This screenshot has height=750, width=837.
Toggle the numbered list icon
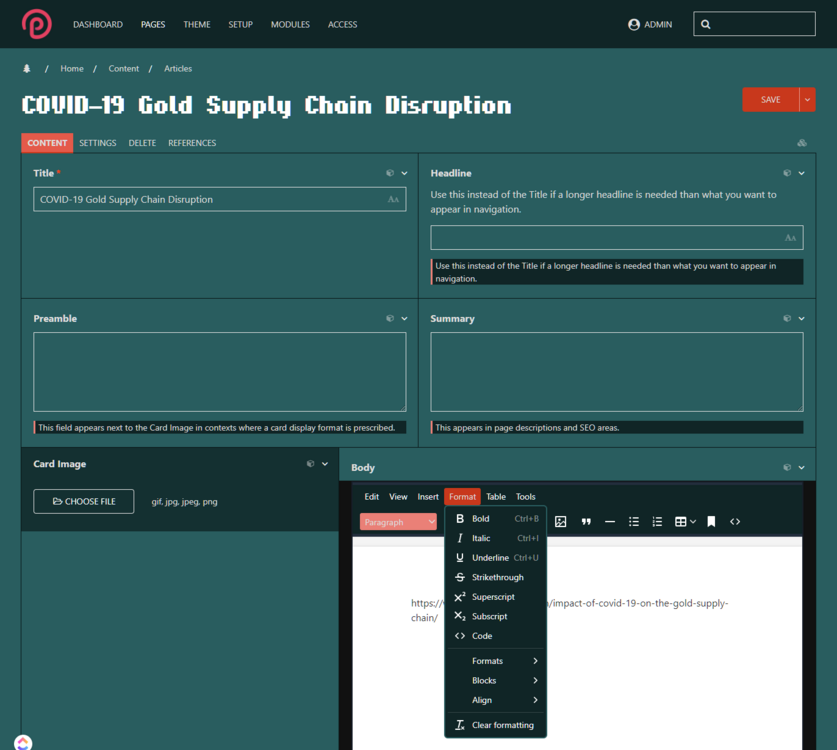[657, 522]
